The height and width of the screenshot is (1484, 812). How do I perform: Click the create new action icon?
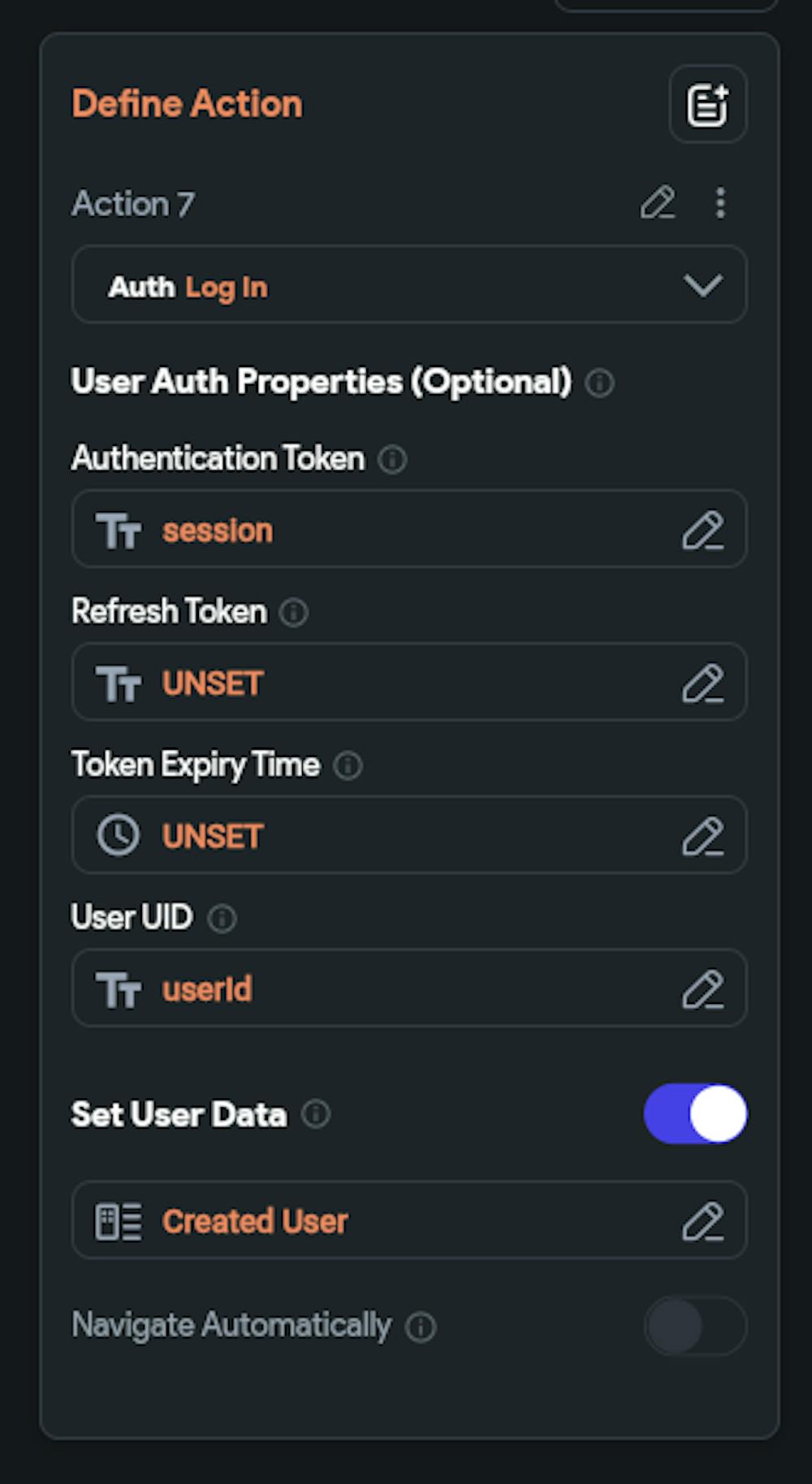coord(706,105)
